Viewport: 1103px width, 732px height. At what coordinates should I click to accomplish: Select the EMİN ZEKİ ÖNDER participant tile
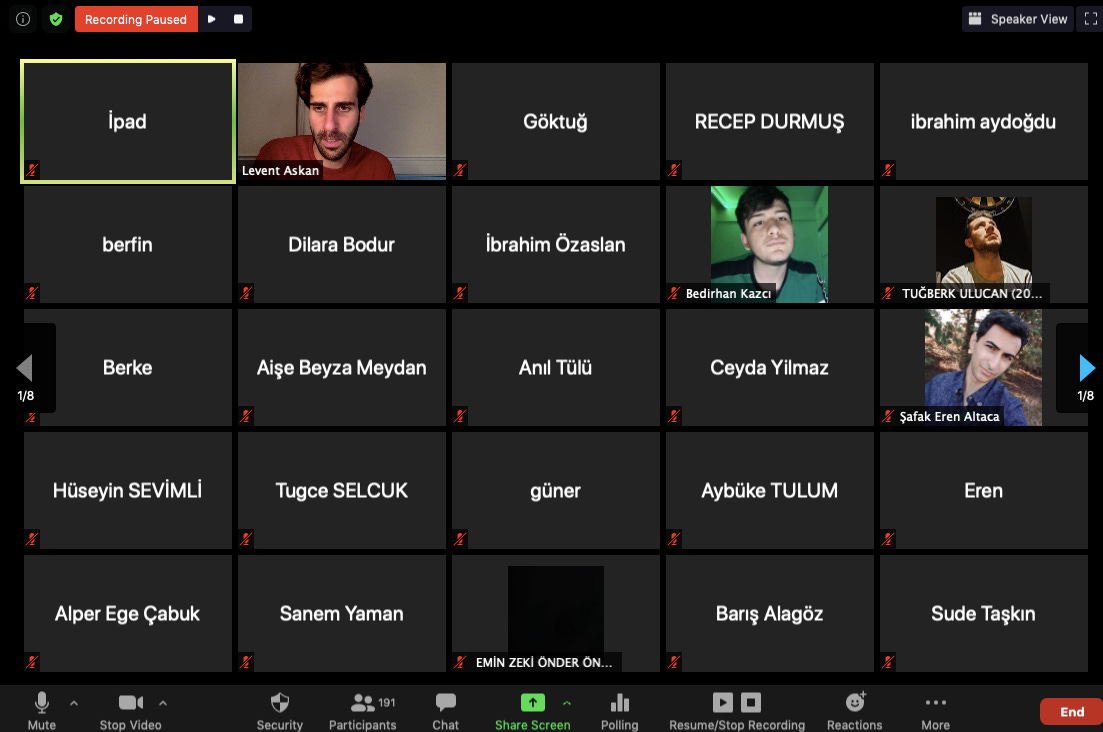556,614
